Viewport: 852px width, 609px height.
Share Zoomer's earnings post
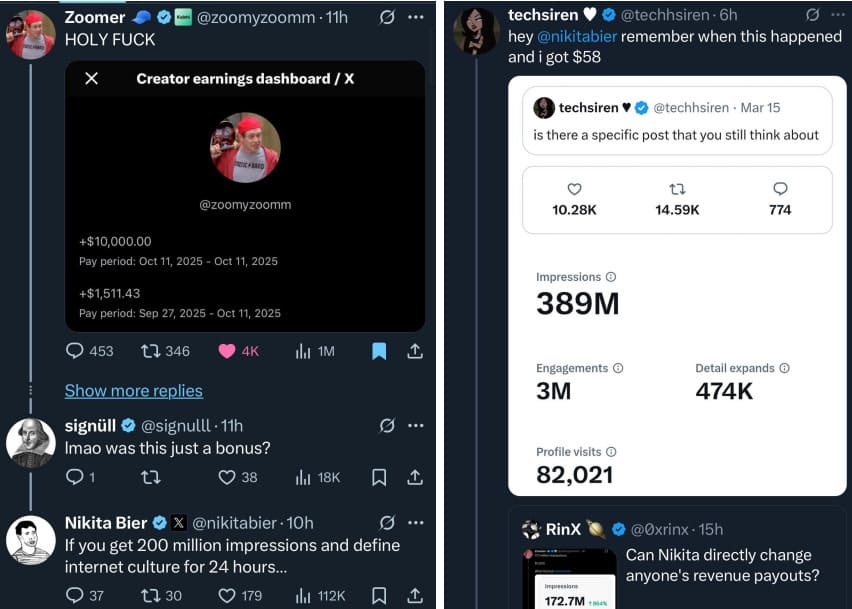tap(413, 351)
